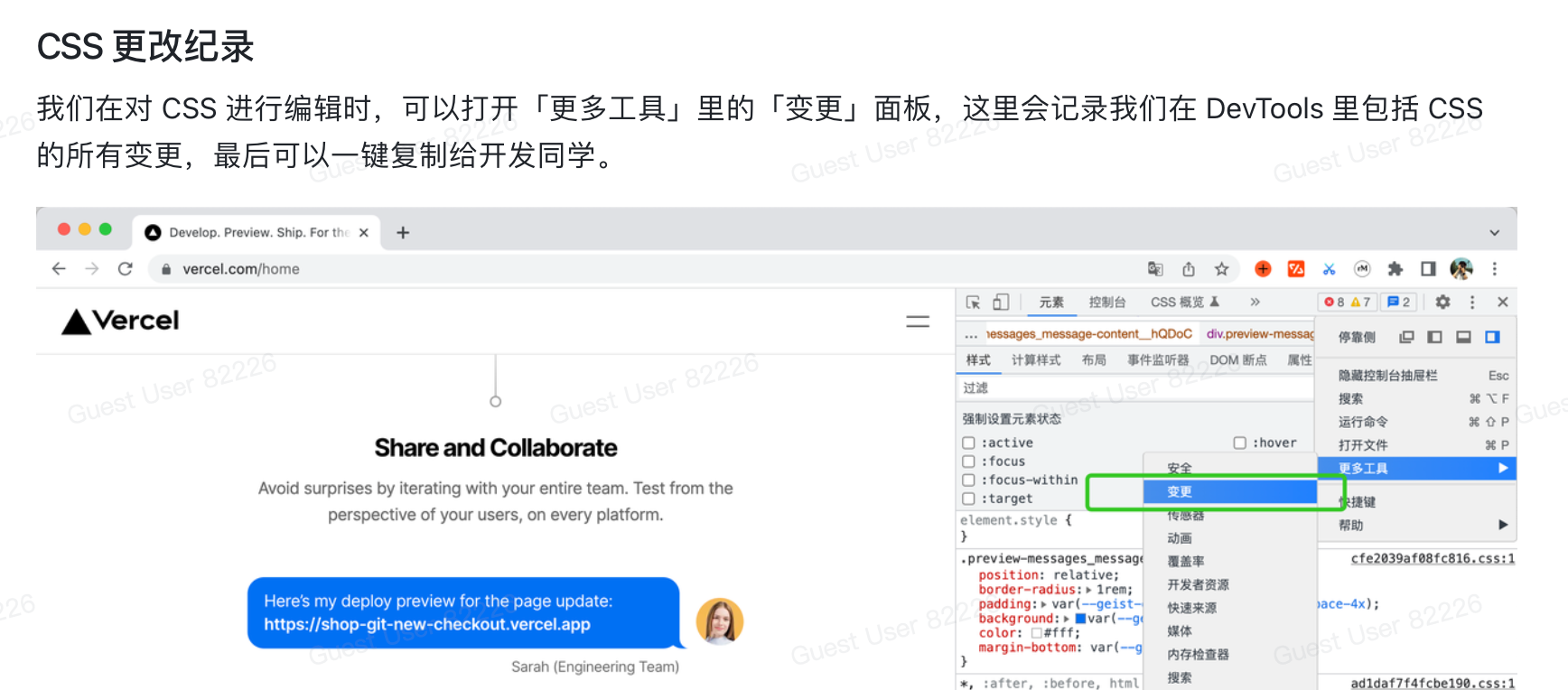Dock DevTools to bottom icon

point(1463,337)
